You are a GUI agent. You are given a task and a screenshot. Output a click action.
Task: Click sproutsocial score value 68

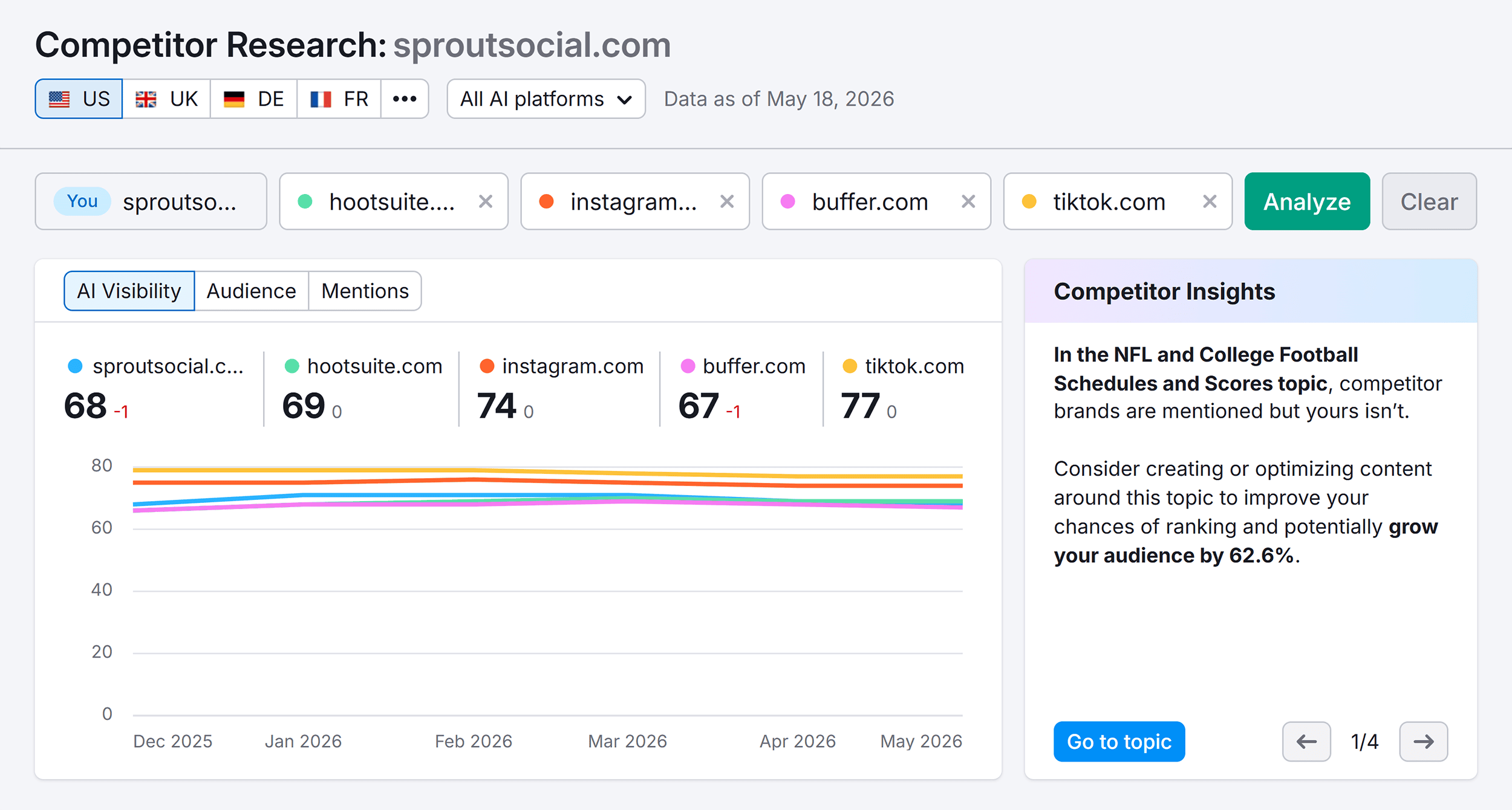[x=85, y=406]
